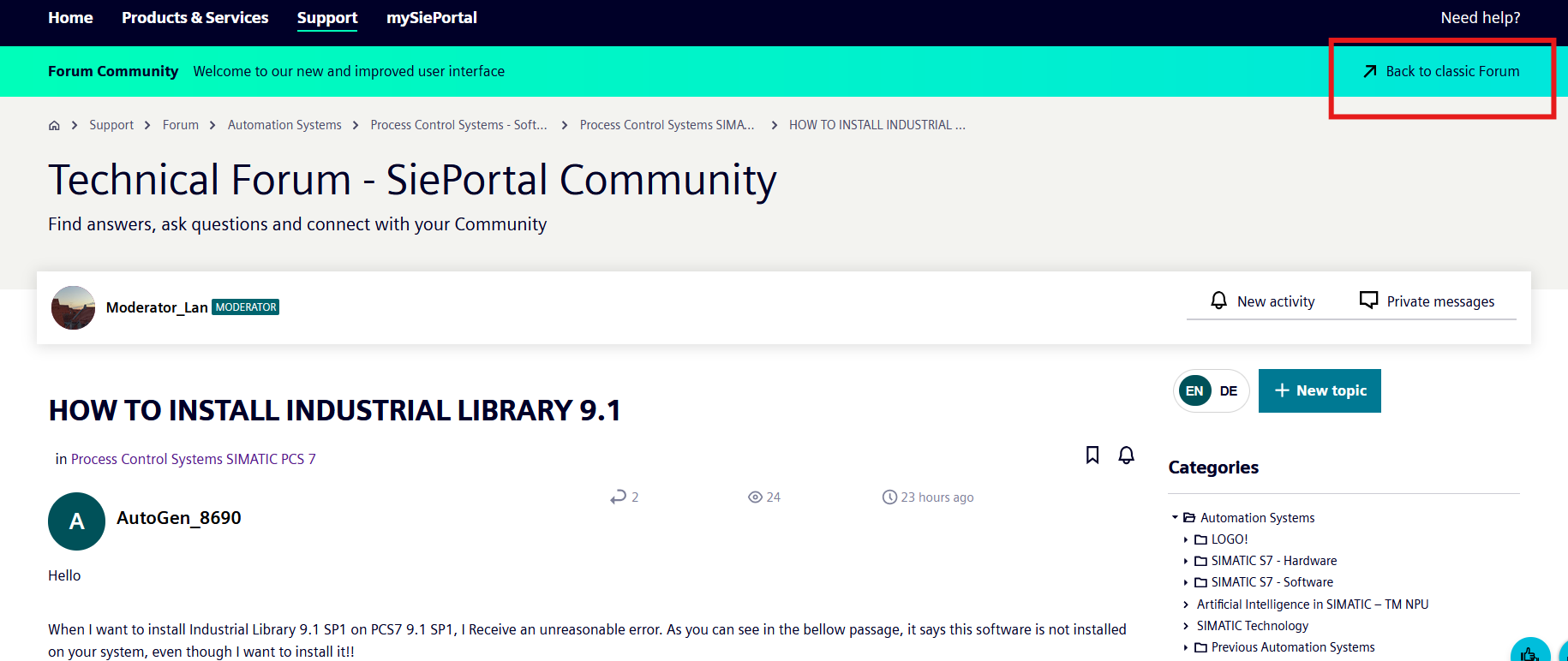
Task: Open Private messages tab
Action: coord(1427,301)
